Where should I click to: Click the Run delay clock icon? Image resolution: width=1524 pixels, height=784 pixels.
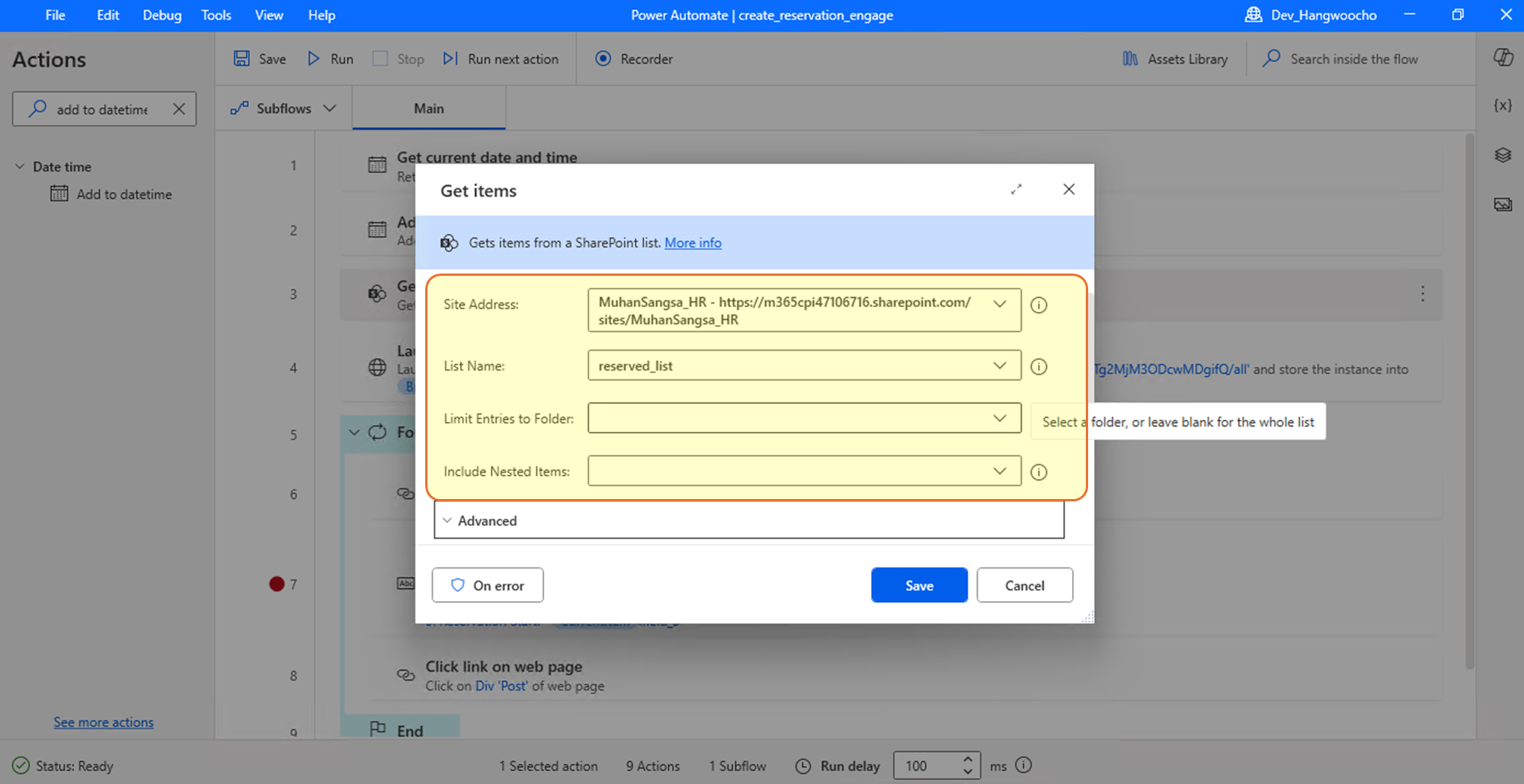pos(803,766)
